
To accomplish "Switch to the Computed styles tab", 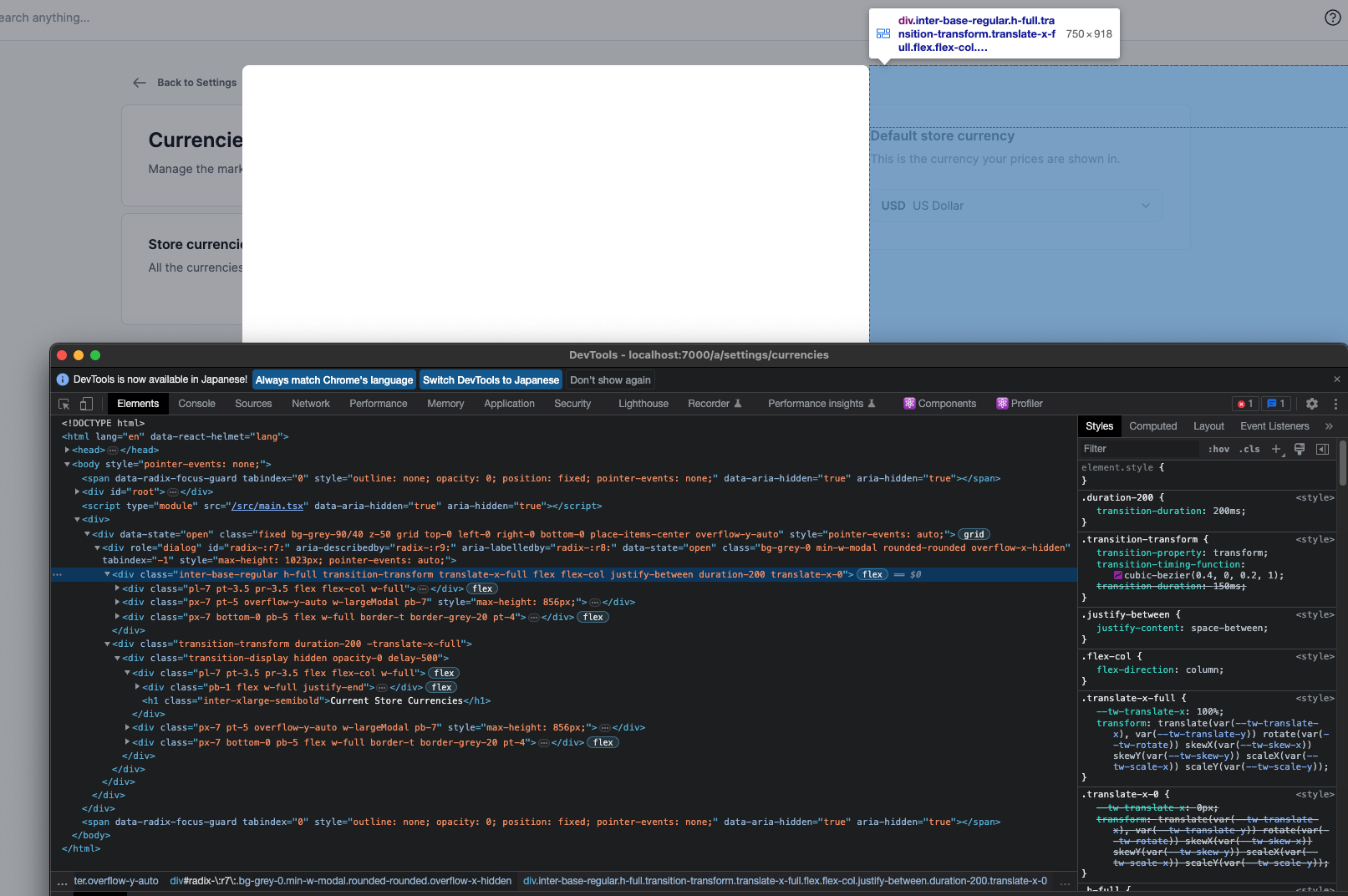I will 1152,426.
